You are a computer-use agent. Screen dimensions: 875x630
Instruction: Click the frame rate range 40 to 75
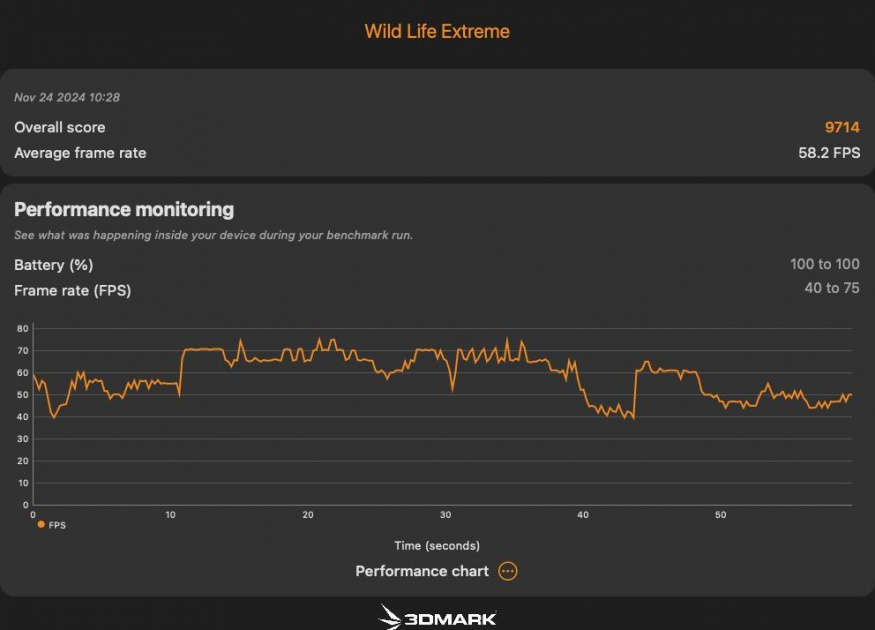(832, 290)
